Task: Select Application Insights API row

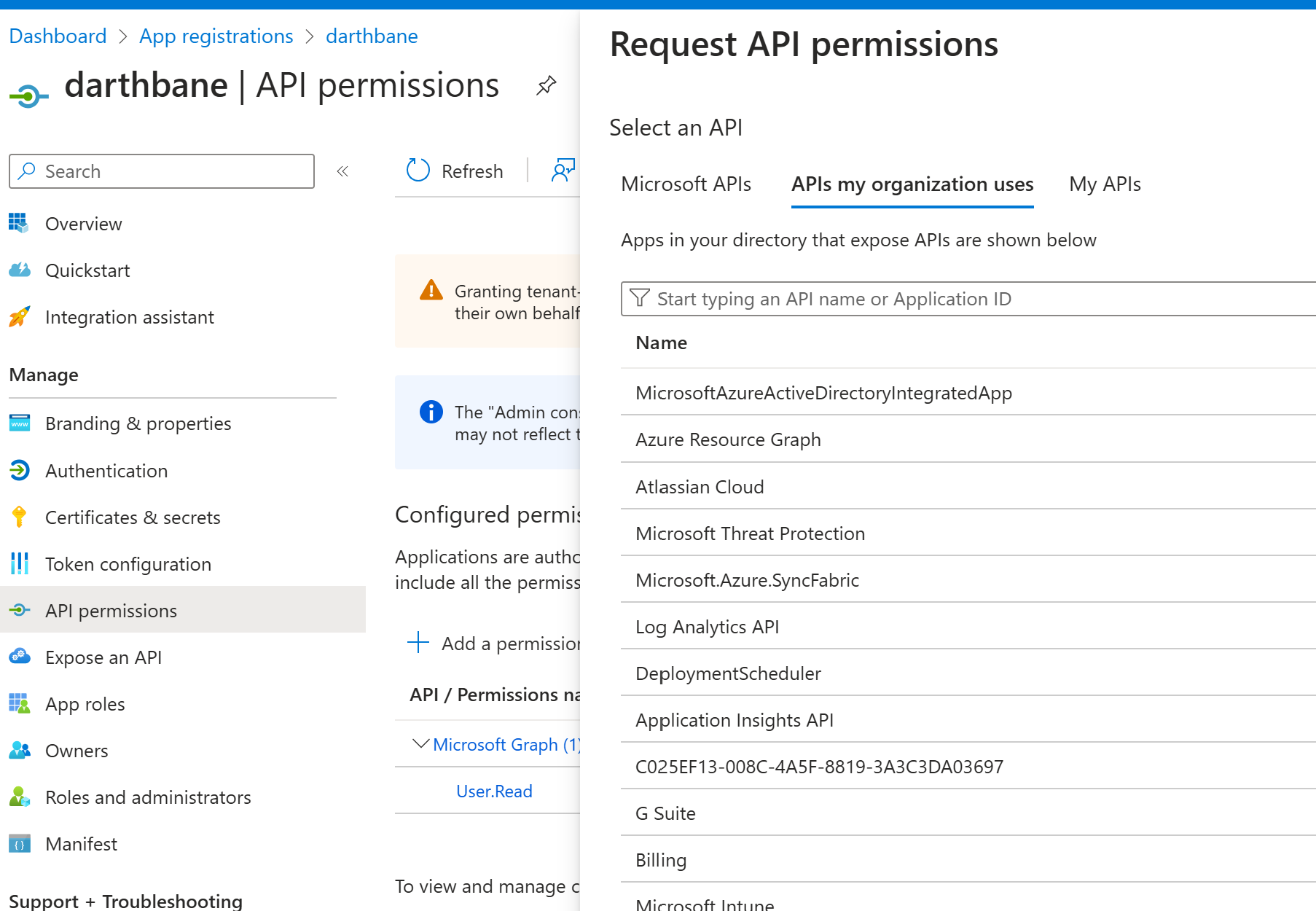Action: (968, 719)
